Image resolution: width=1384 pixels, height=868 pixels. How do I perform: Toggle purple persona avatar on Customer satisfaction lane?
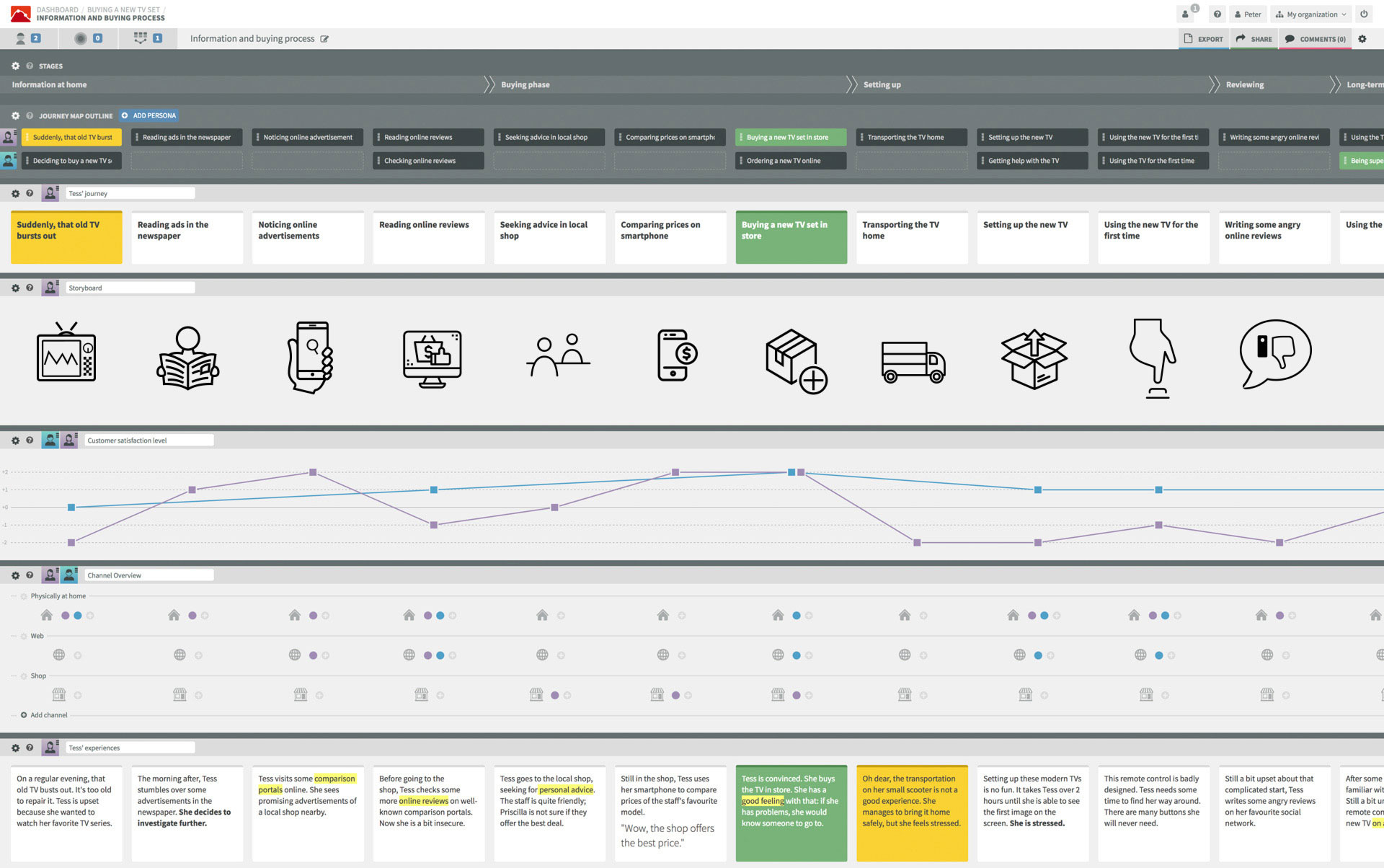tap(69, 440)
